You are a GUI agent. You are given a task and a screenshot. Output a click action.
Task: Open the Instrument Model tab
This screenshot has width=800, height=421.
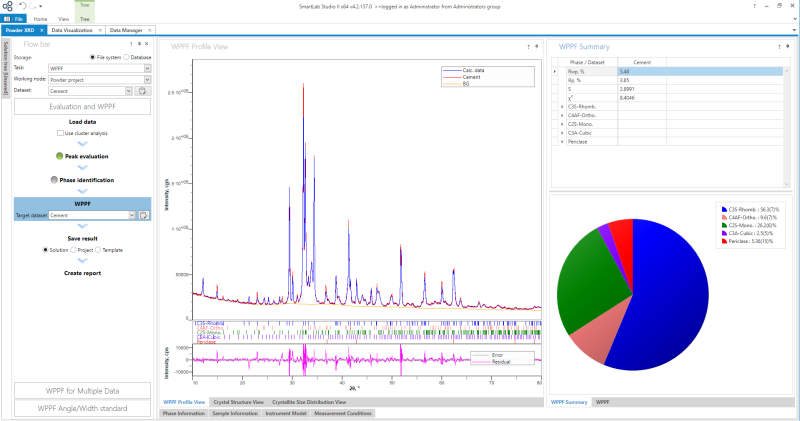coord(286,413)
